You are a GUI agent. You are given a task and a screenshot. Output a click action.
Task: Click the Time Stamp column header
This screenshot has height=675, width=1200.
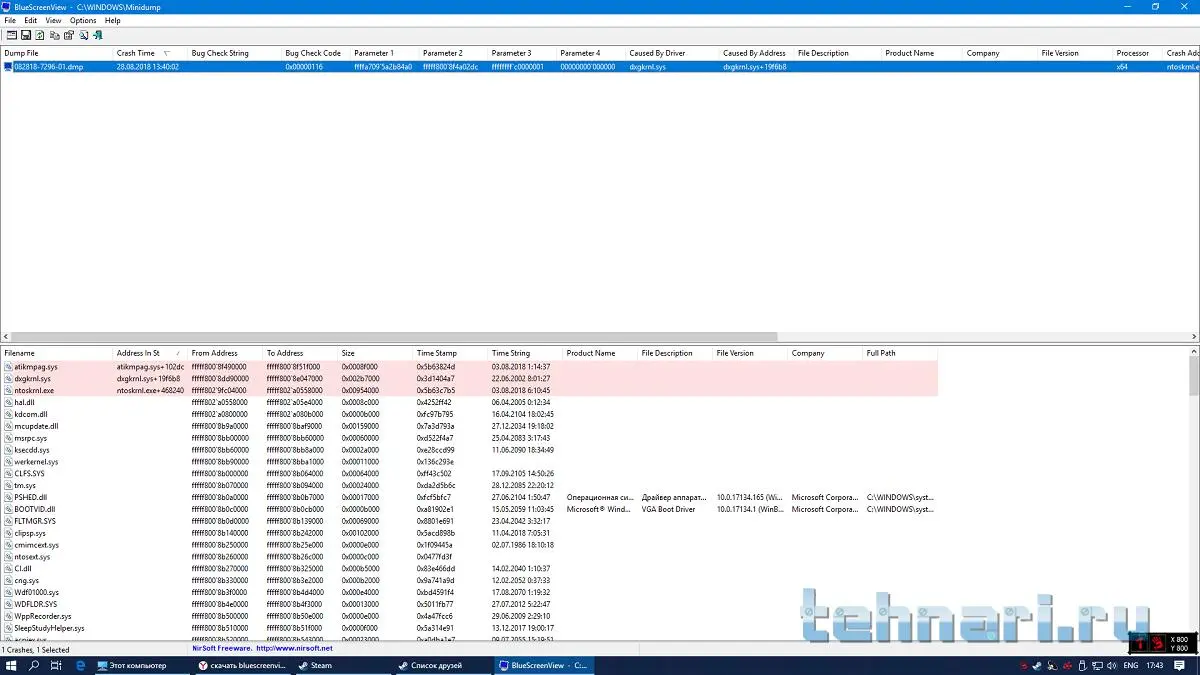(x=450, y=353)
